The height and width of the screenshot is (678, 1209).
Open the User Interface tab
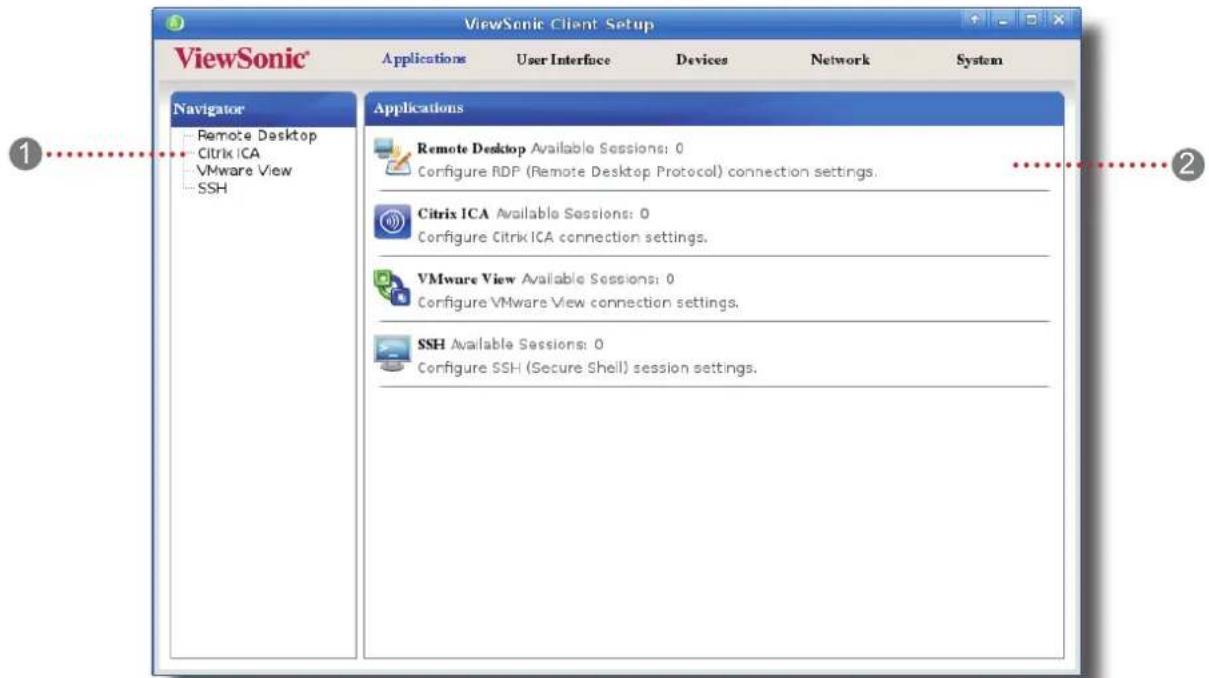[563, 61]
